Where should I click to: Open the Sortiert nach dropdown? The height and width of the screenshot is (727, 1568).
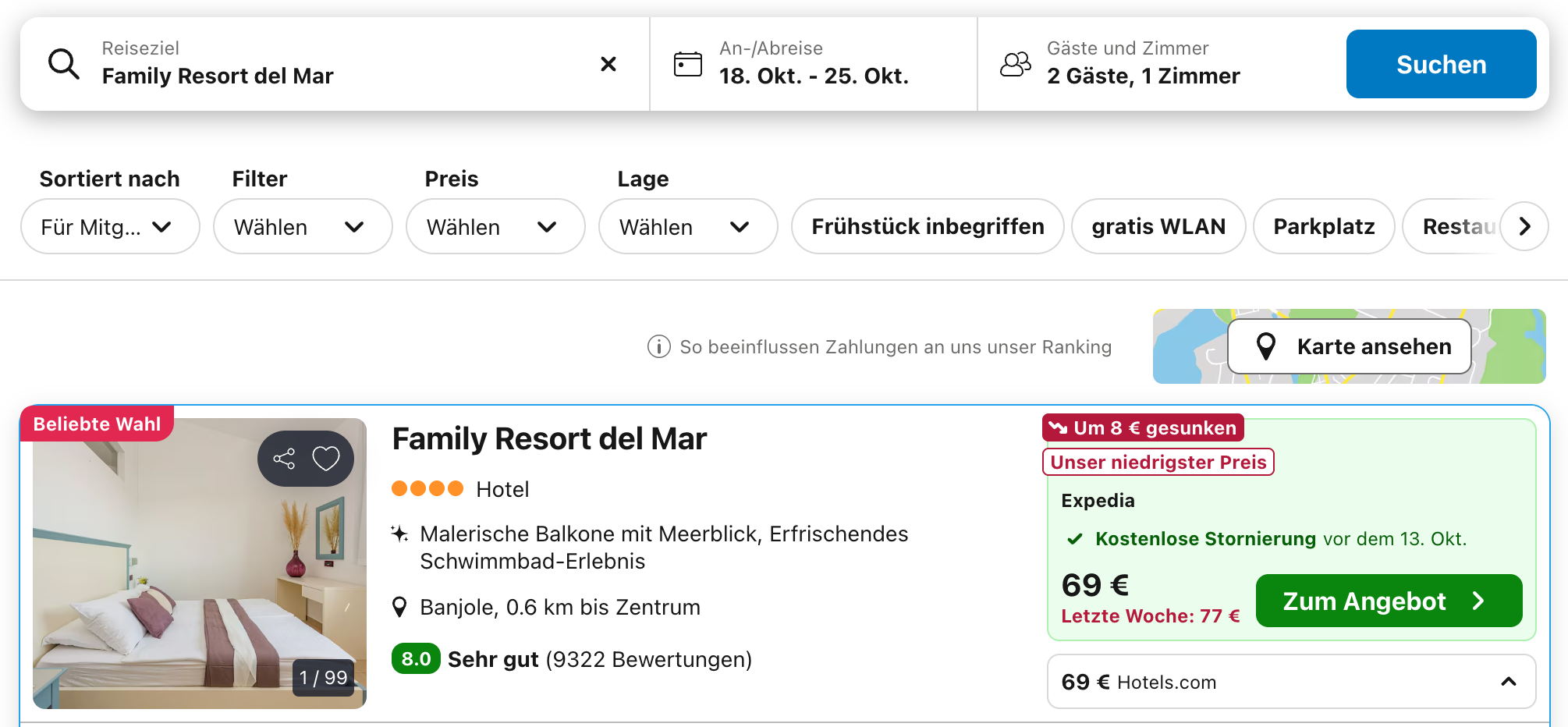point(110,226)
